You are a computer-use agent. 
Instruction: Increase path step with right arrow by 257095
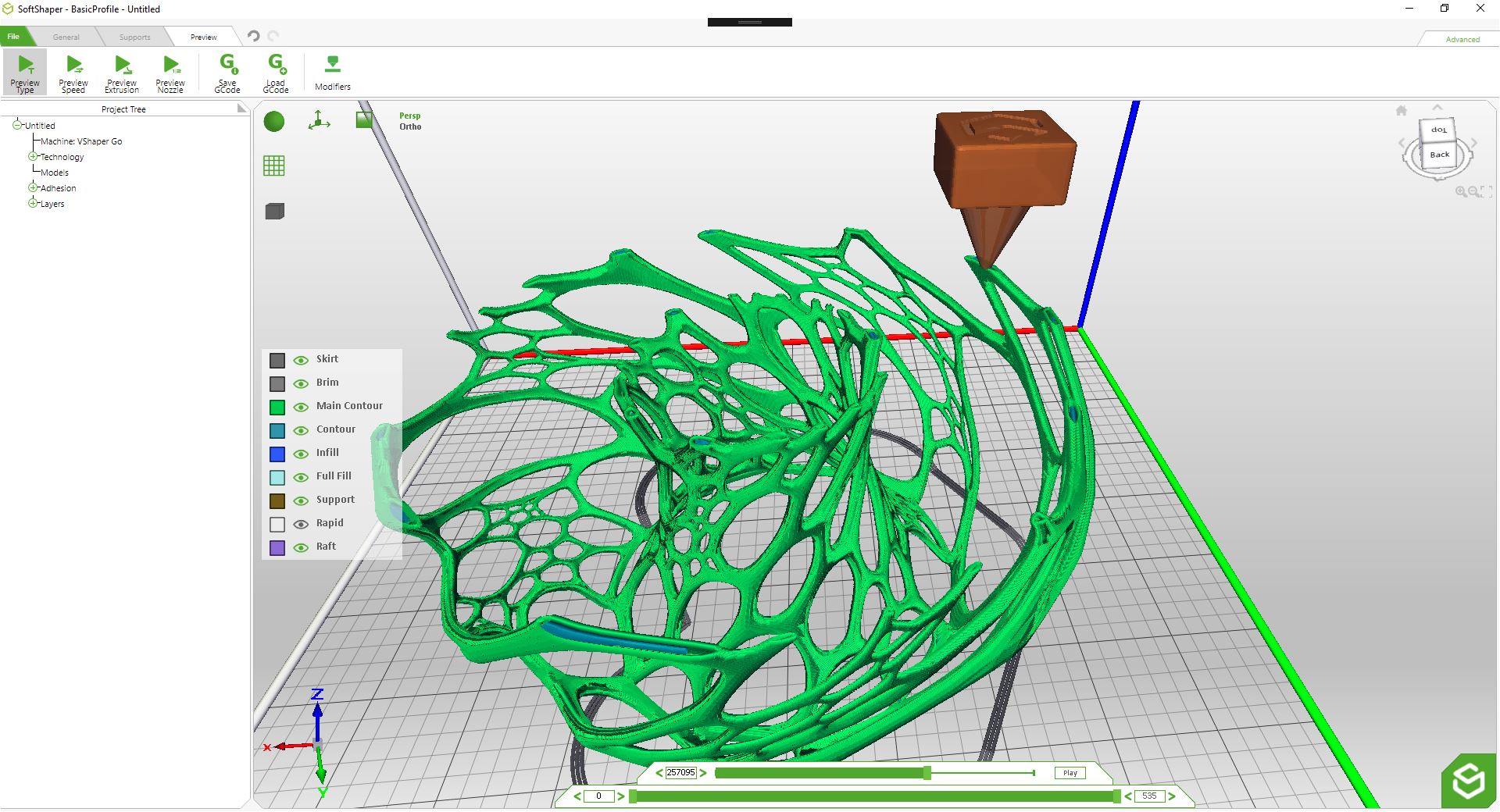703,773
